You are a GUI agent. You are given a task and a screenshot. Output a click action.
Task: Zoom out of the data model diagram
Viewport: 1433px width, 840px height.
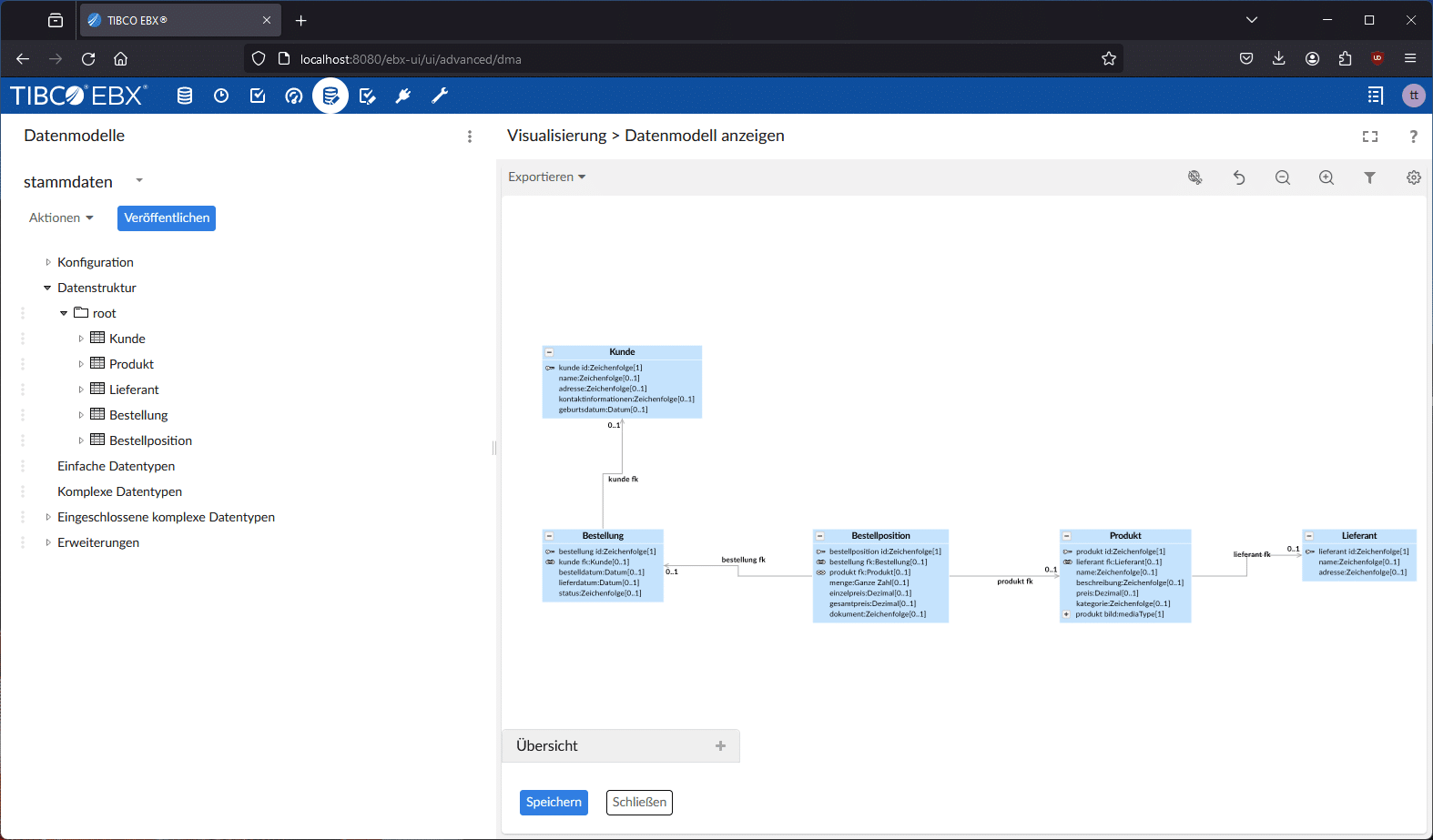pyautogui.click(x=1282, y=177)
